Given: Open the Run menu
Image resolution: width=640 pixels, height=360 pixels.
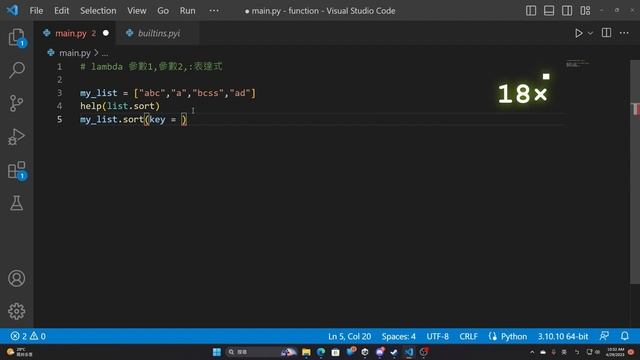Looking at the screenshot, I should pos(187,11).
